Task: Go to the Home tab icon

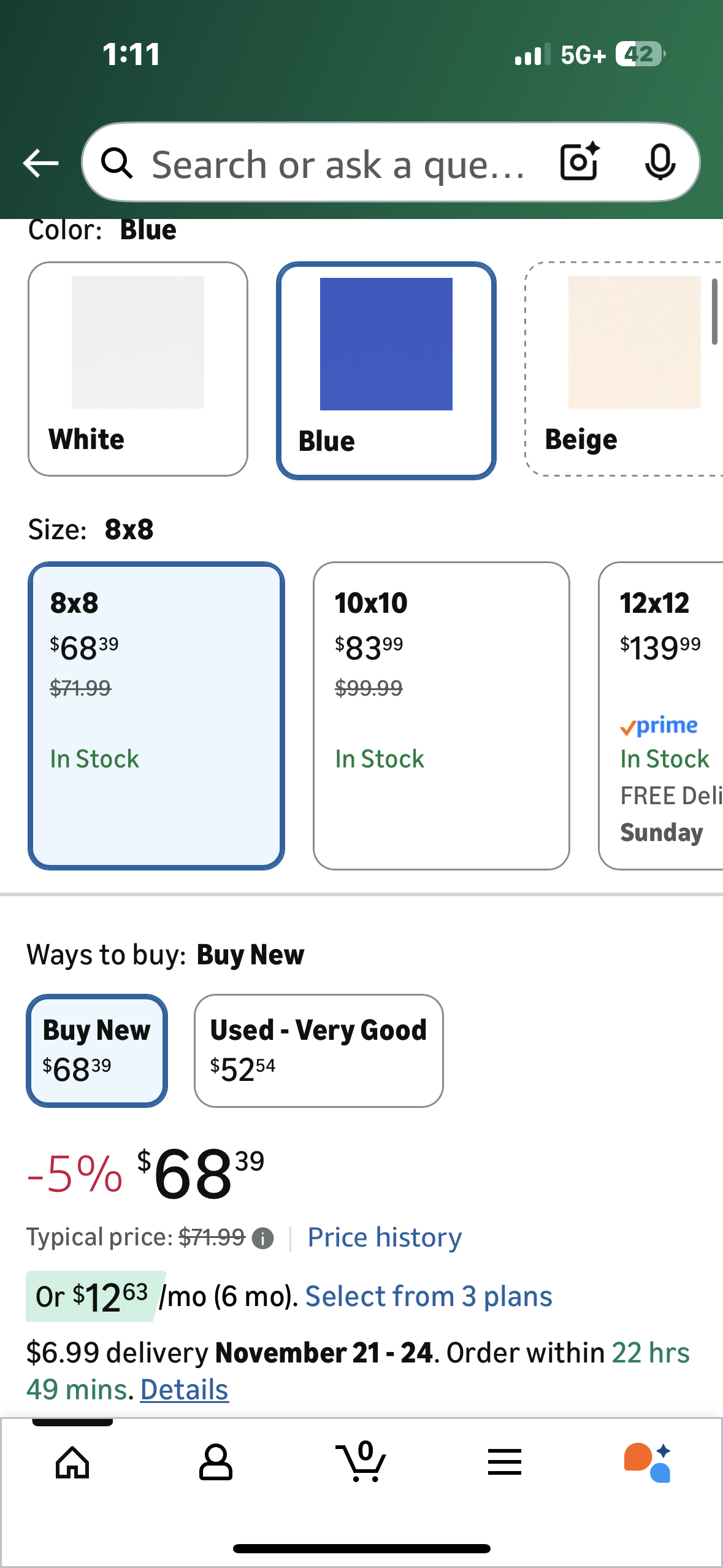Action: coord(72,1463)
